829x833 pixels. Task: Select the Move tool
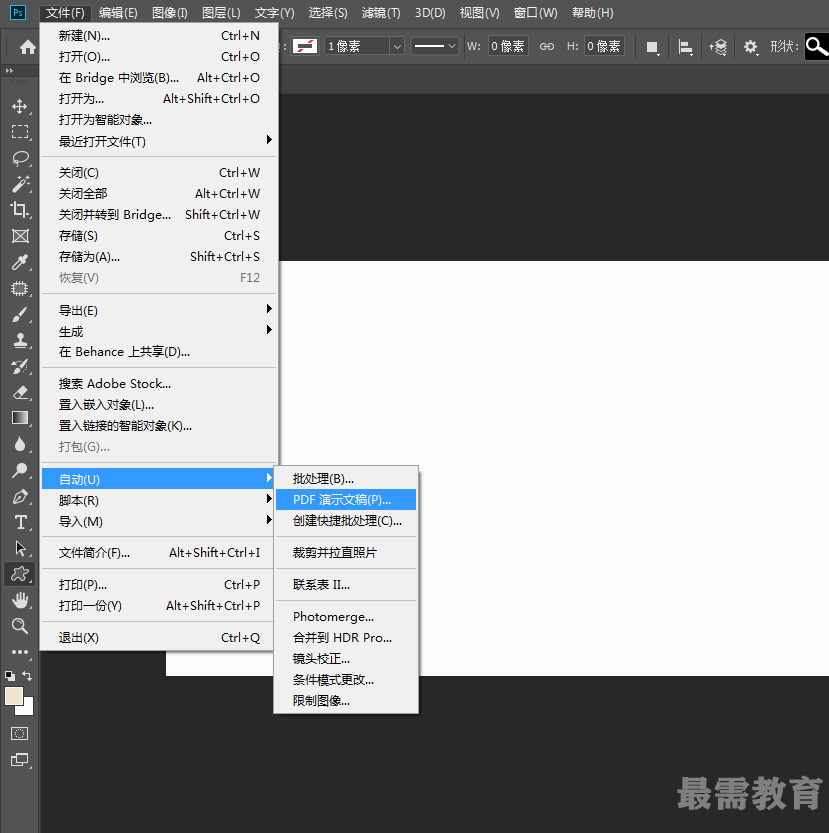[x=20, y=106]
